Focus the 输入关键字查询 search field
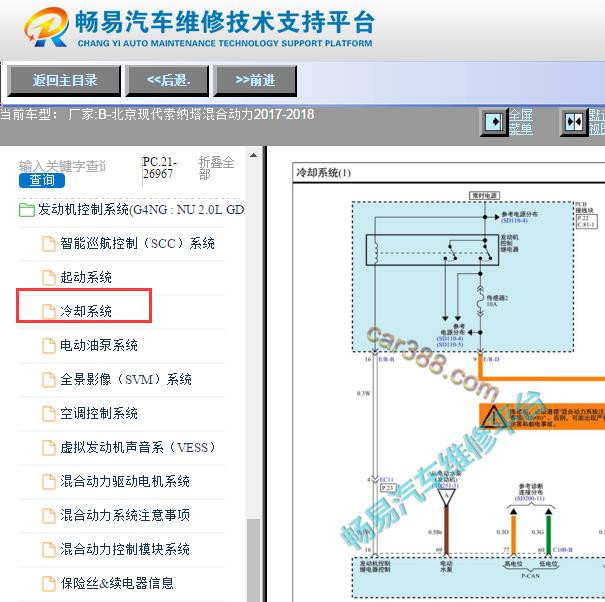The width and height of the screenshot is (605, 602). tap(62, 166)
